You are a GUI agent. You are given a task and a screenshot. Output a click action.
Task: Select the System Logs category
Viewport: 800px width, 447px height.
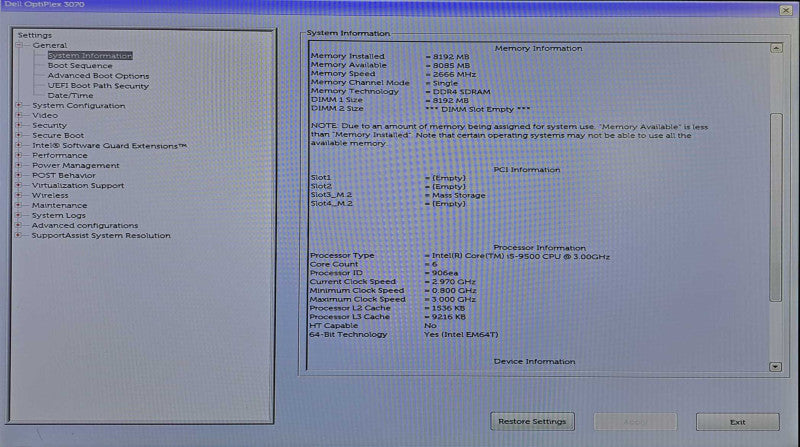[x=58, y=215]
